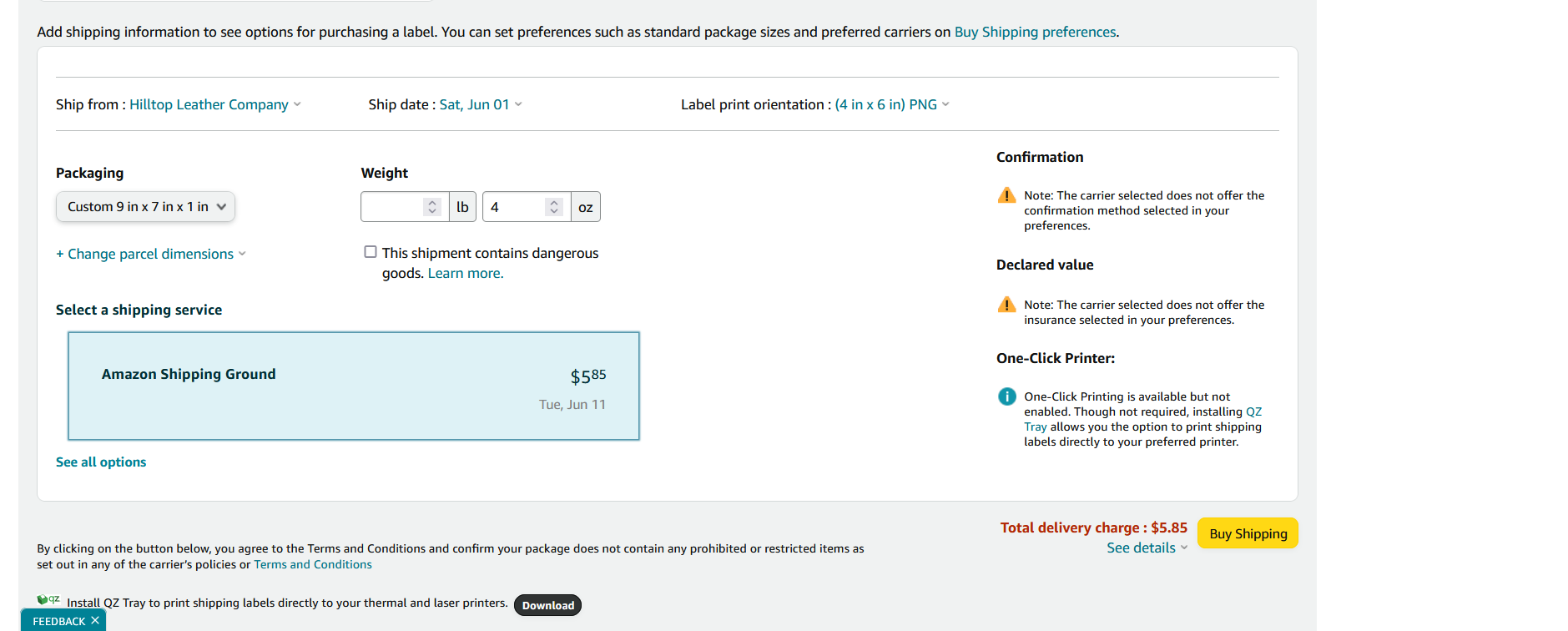Click the pounds weight stepper arrows
Image resolution: width=1568 pixels, height=631 pixels.
click(x=431, y=207)
